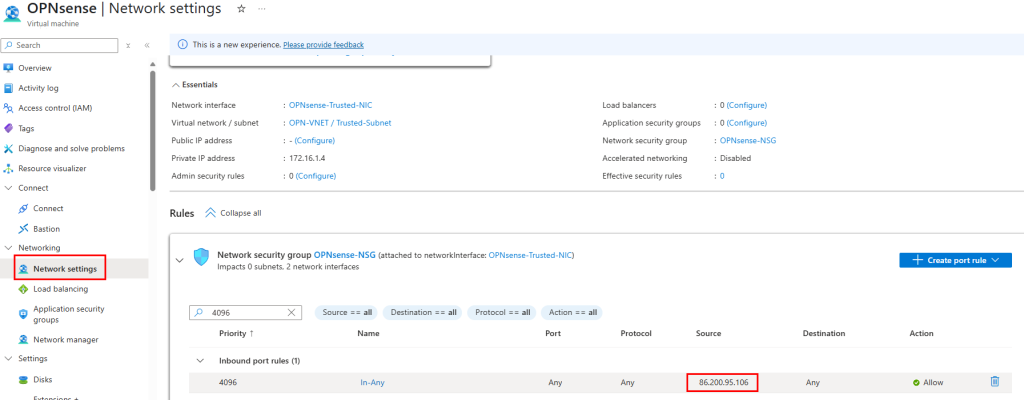Open the Effective security rules count link
The image size is (1024, 400).
coord(722,176)
